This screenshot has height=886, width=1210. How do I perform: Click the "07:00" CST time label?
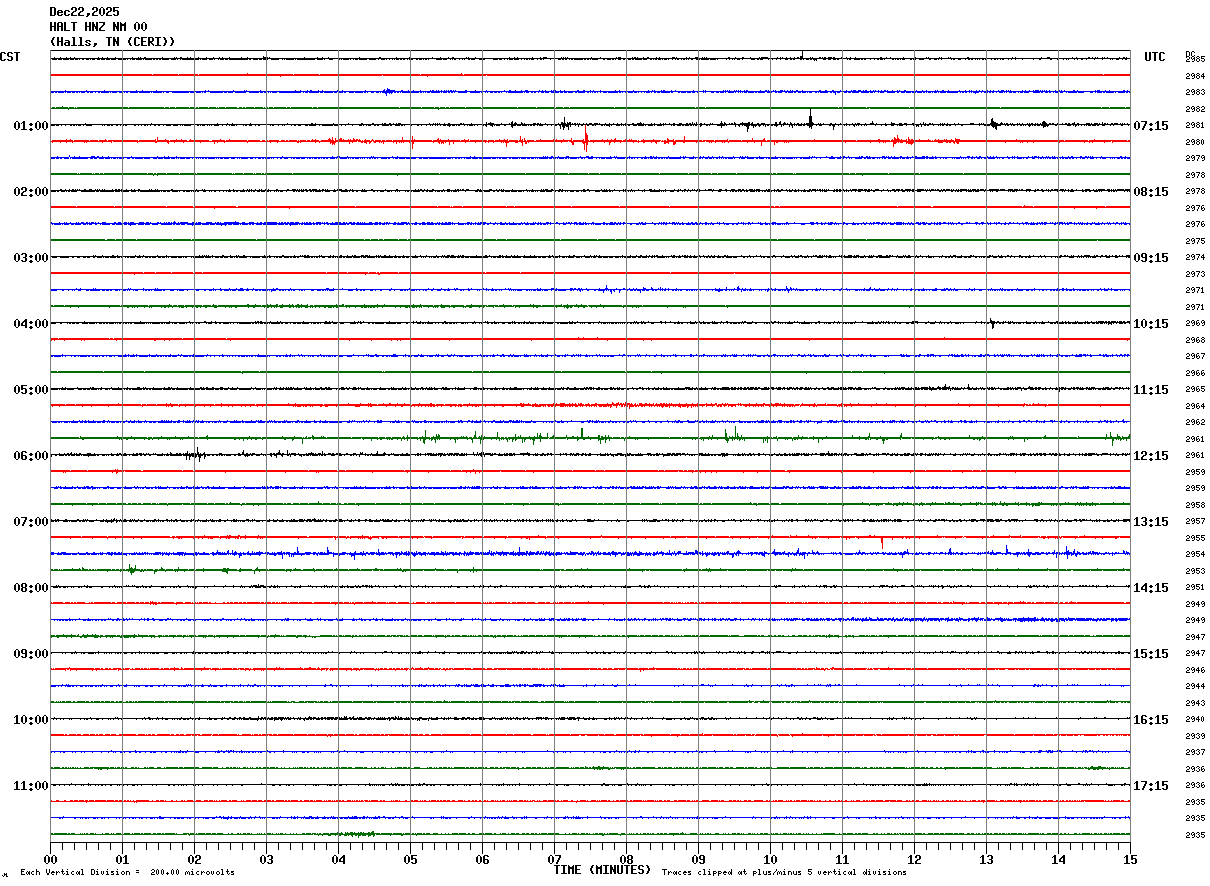point(31,522)
